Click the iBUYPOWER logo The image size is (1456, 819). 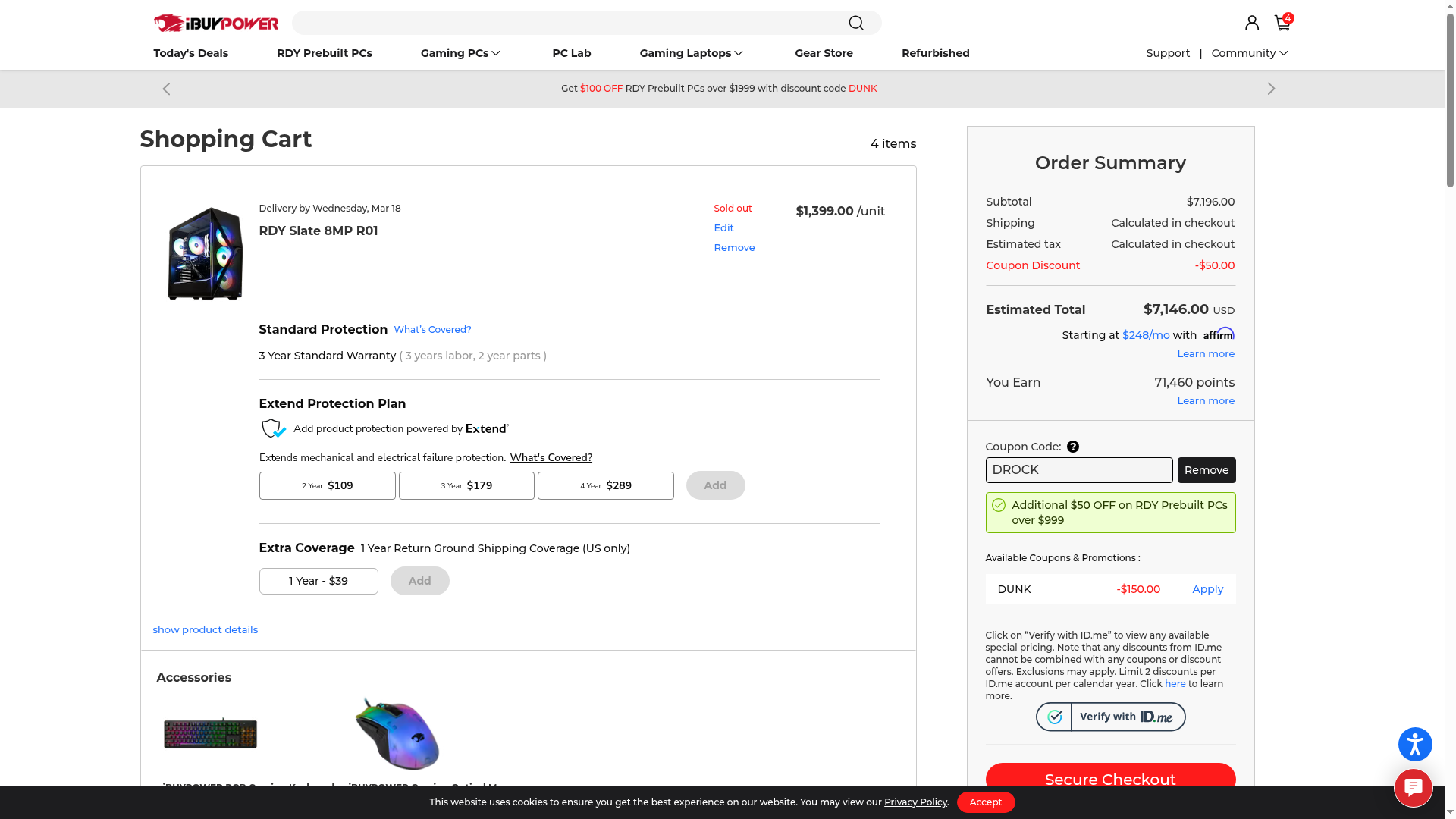pos(216,24)
